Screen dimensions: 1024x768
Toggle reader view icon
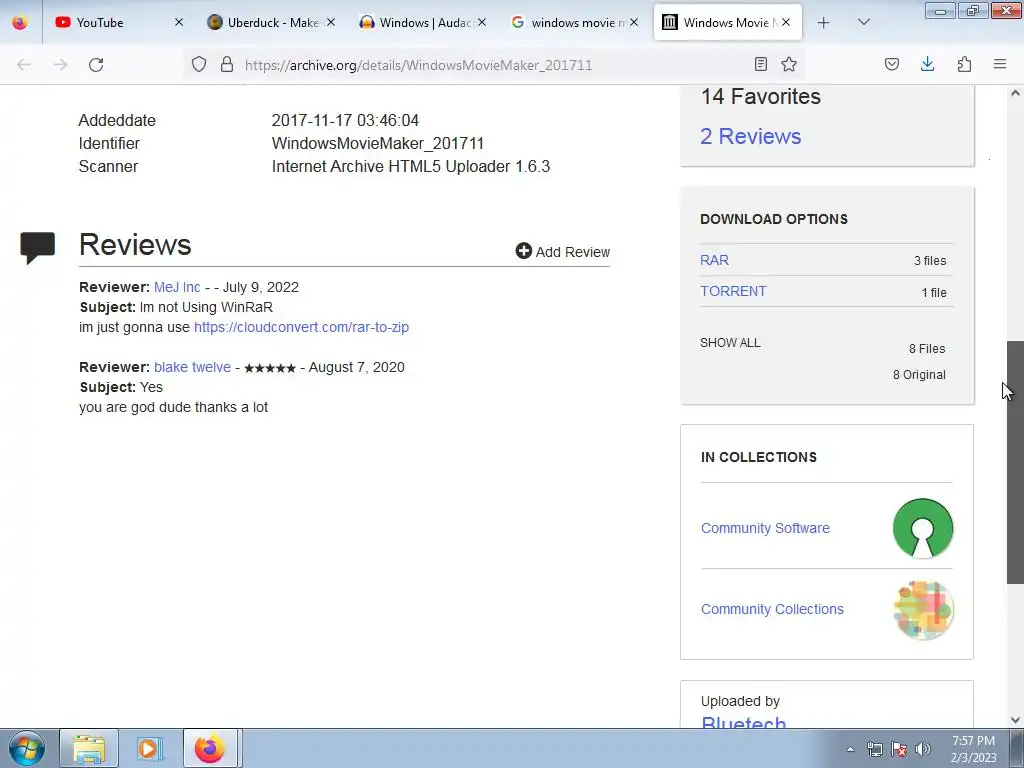(x=761, y=64)
